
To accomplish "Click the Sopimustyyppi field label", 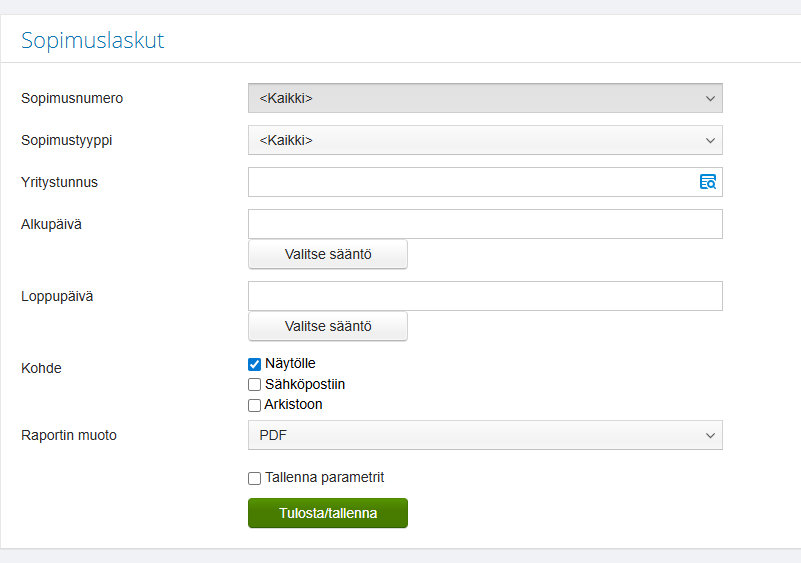I will [67, 140].
